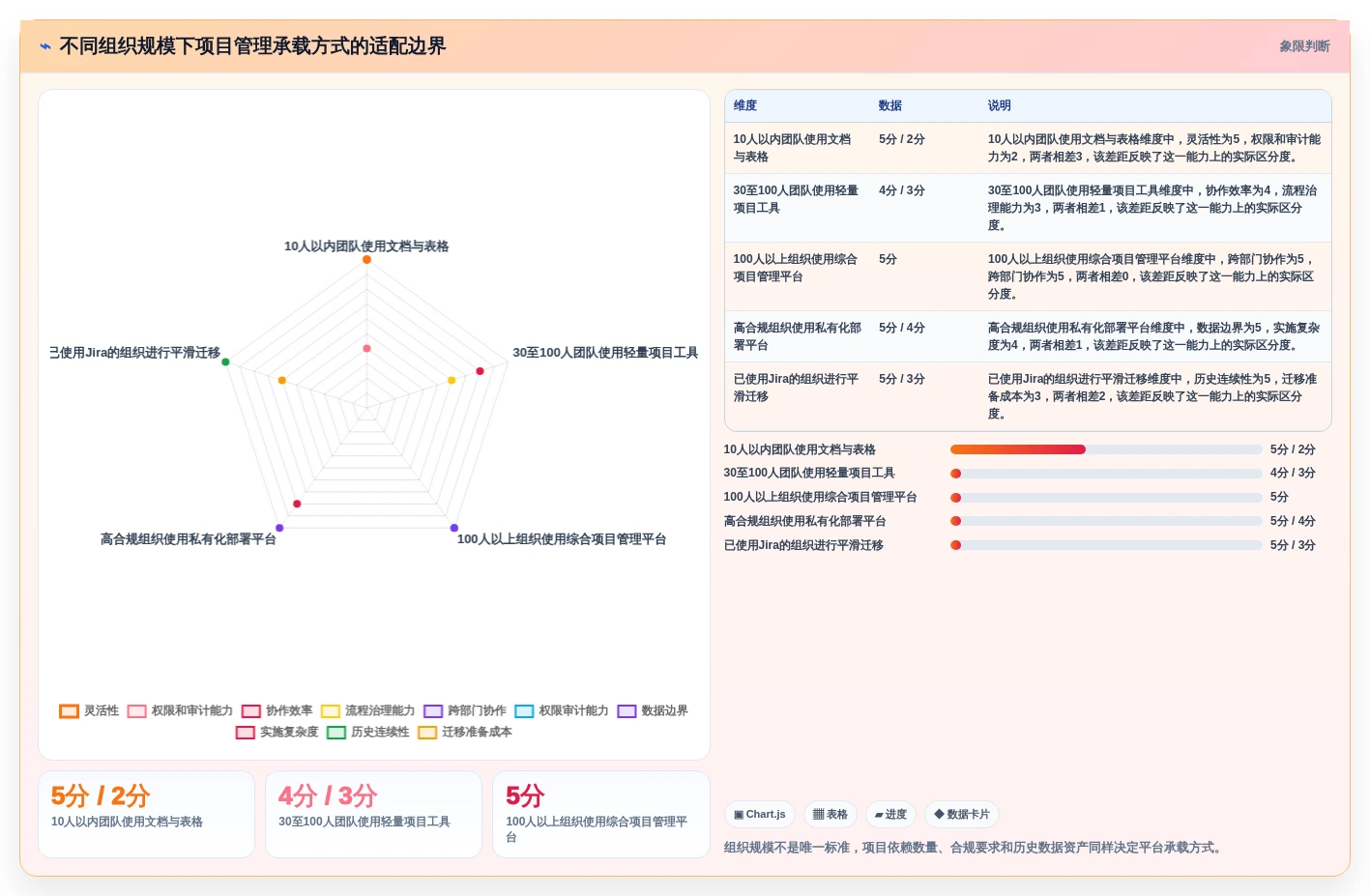Click the purple radar point at the 高合规组织 vertex
Viewport: 1370px width, 896px height.
[279, 528]
